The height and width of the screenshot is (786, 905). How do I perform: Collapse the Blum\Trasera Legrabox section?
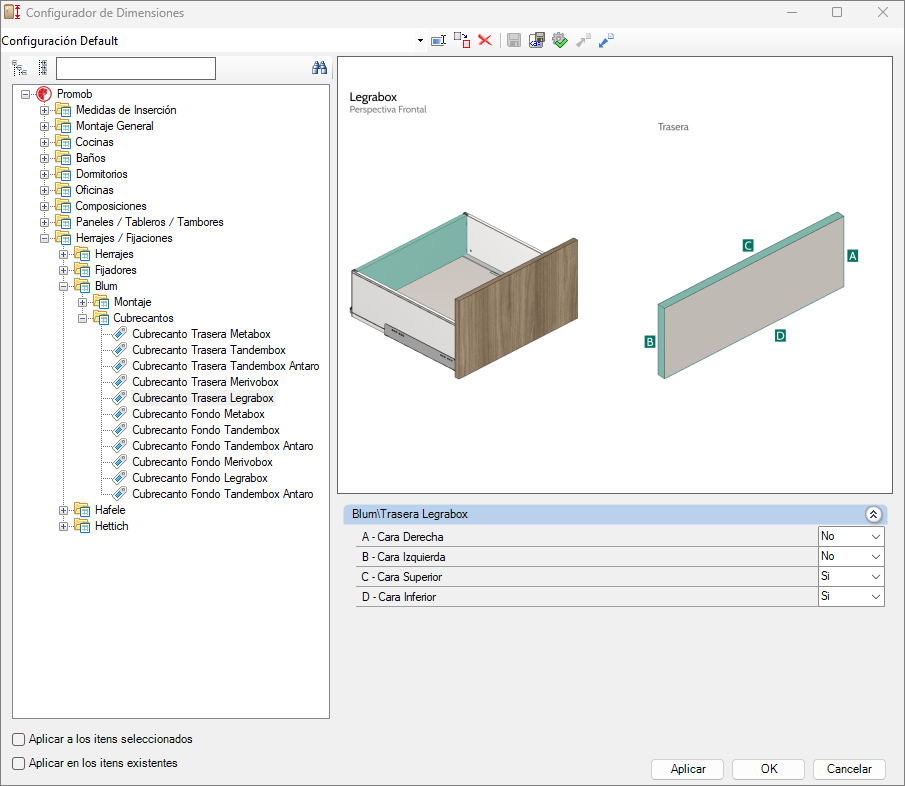(x=873, y=514)
